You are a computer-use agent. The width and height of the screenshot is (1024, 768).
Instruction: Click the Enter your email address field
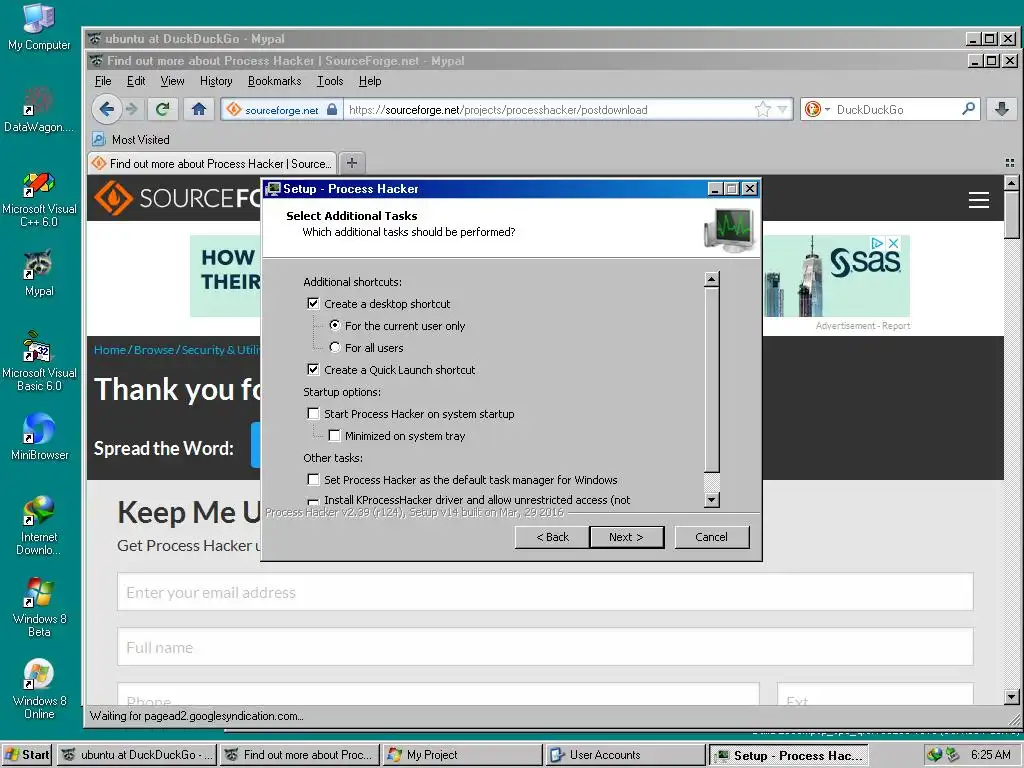(x=545, y=592)
